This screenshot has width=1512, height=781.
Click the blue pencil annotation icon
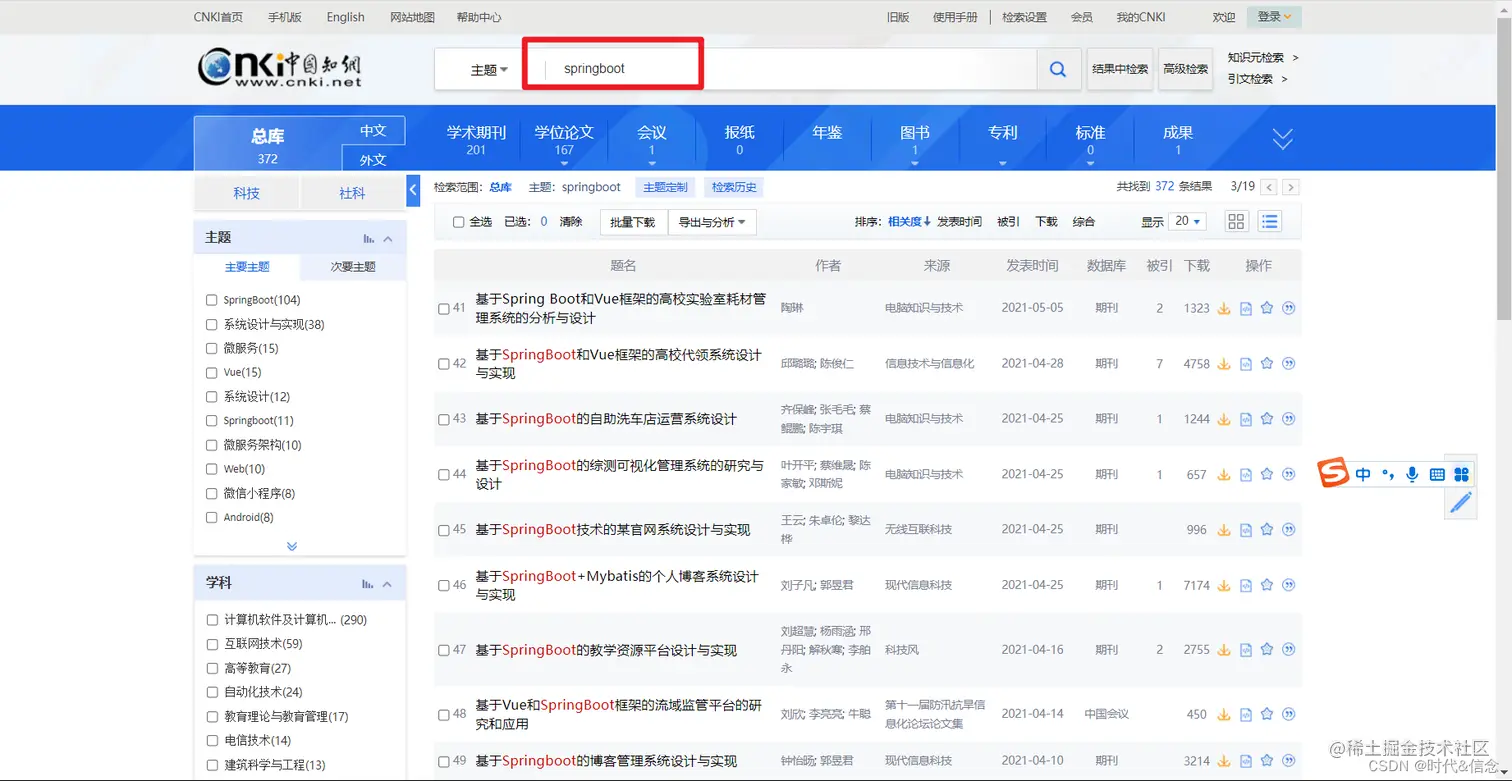(1461, 502)
